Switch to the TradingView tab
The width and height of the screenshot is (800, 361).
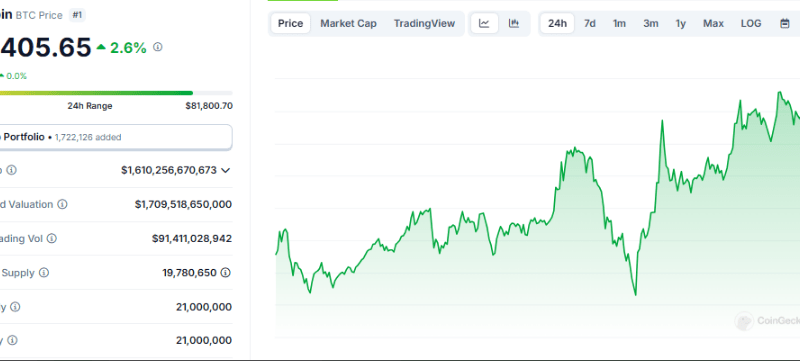[424, 23]
